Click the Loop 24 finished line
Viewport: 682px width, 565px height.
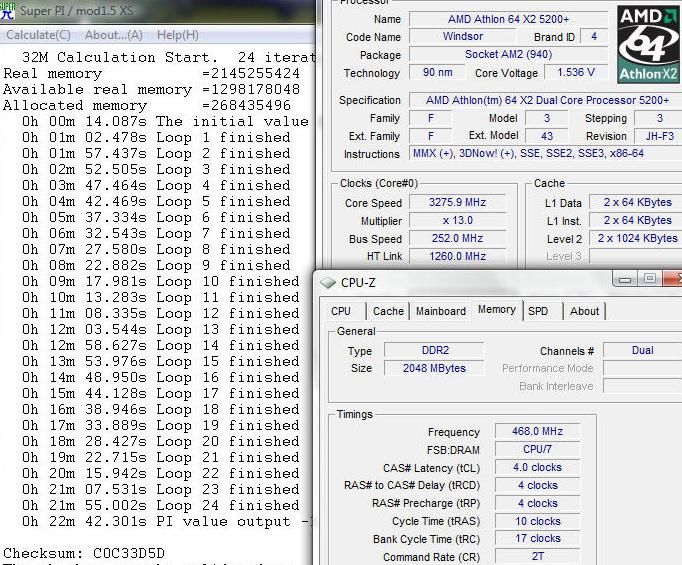tap(161, 506)
